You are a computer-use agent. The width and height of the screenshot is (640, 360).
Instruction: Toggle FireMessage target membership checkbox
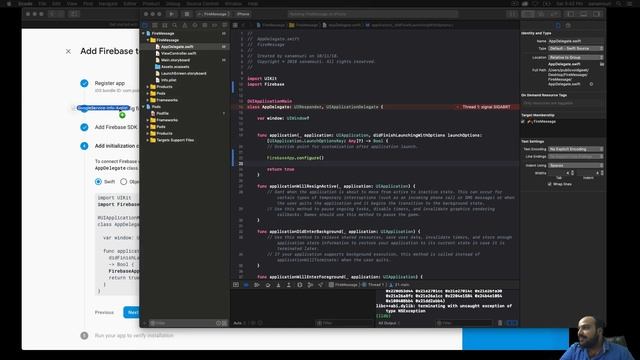tap(523, 122)
